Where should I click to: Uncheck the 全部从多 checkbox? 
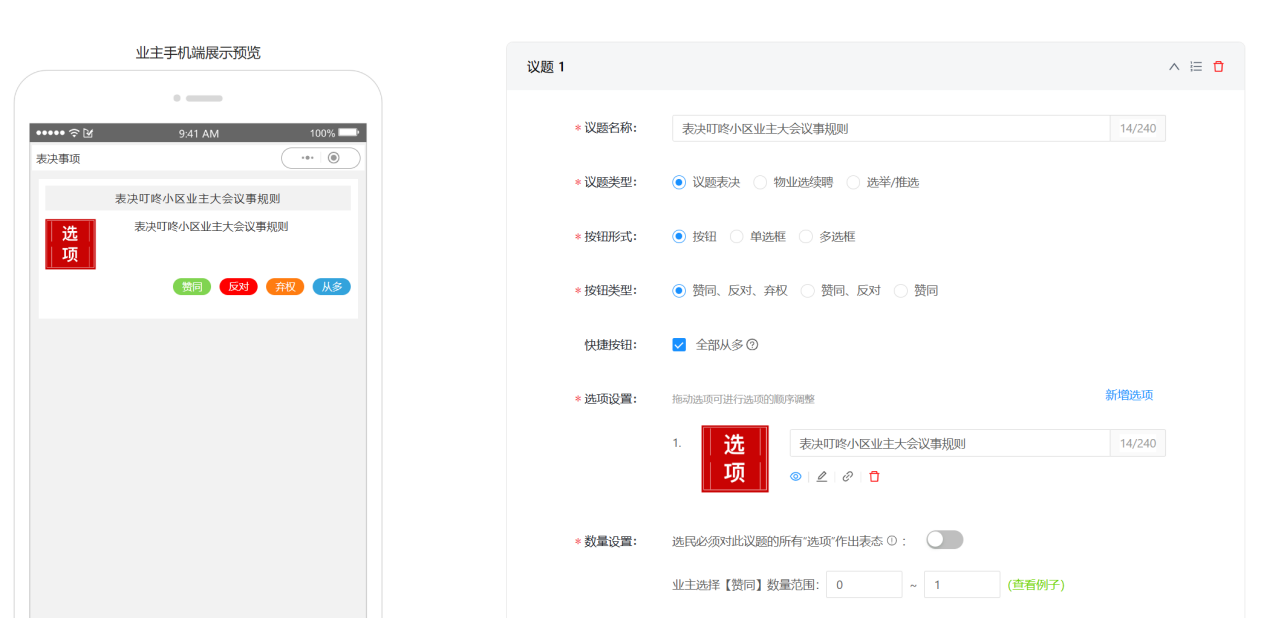[679, 345]
